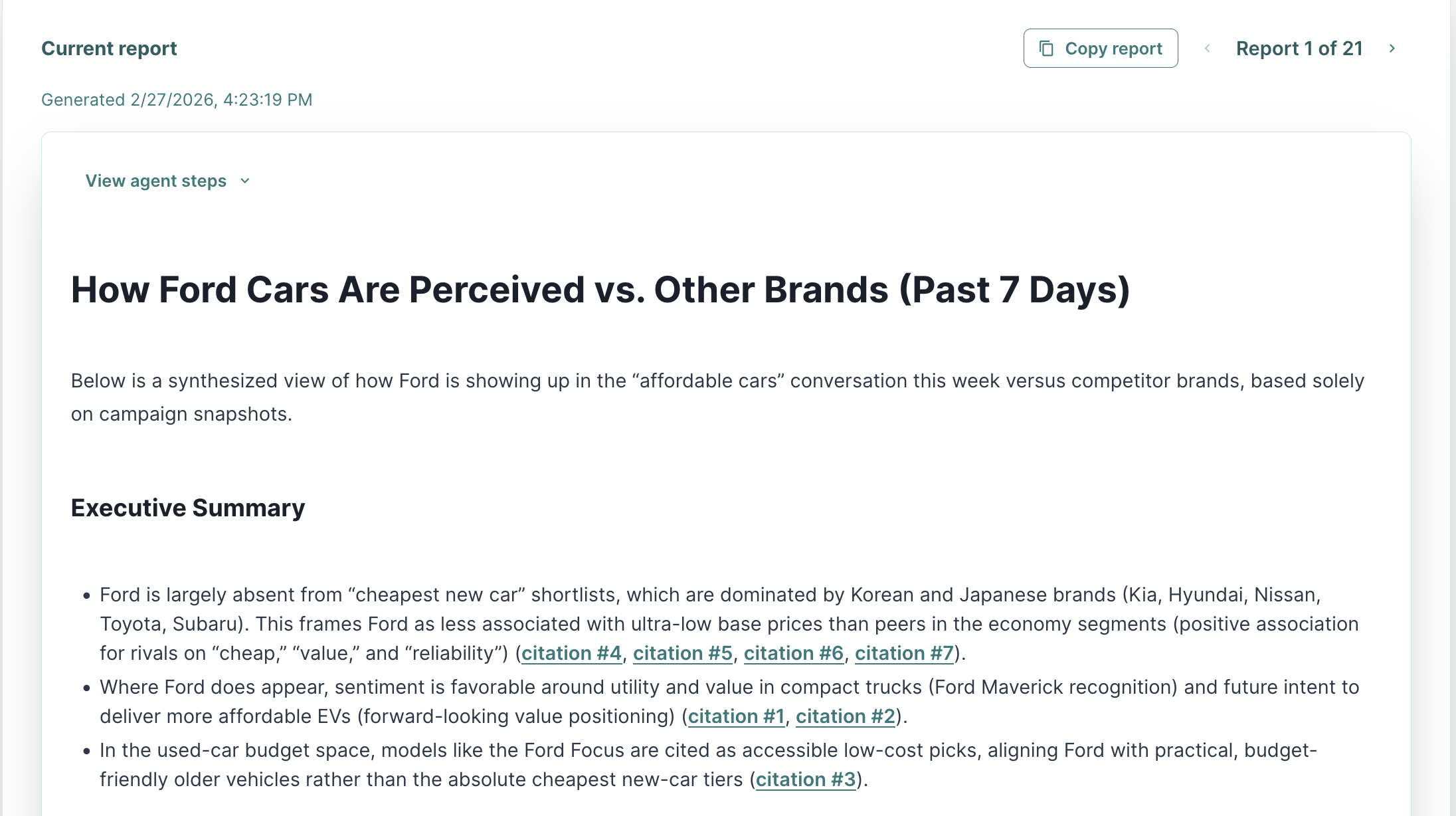Follow the citation #5 link
Image resolution: width=1456 pixels, height=816 pixels.
682,653
